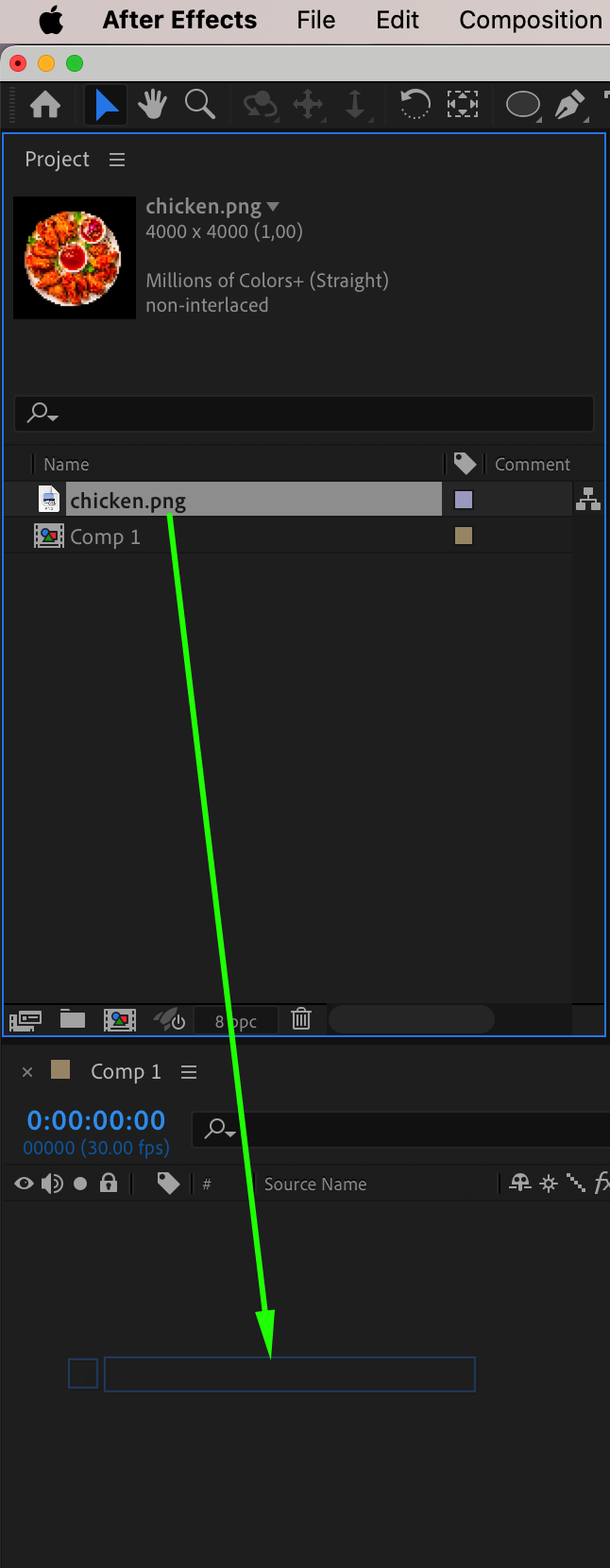Create a new composition from bottom bar
The height and width of the screenshot is (1568, 610).
119,1020
